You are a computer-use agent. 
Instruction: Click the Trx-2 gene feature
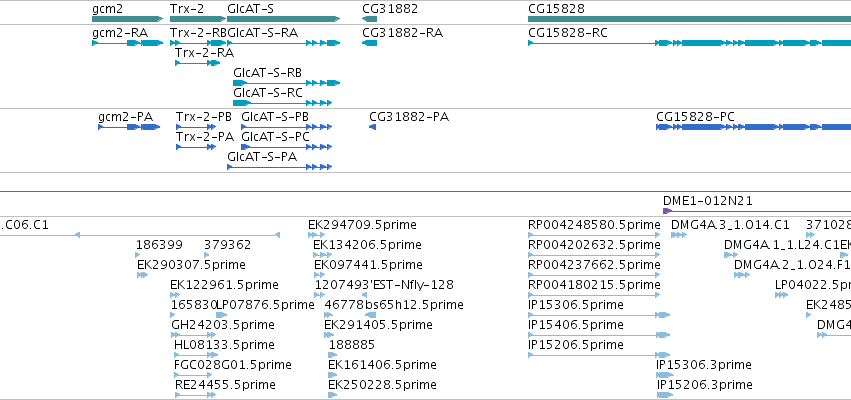click(x=195, y=19)
